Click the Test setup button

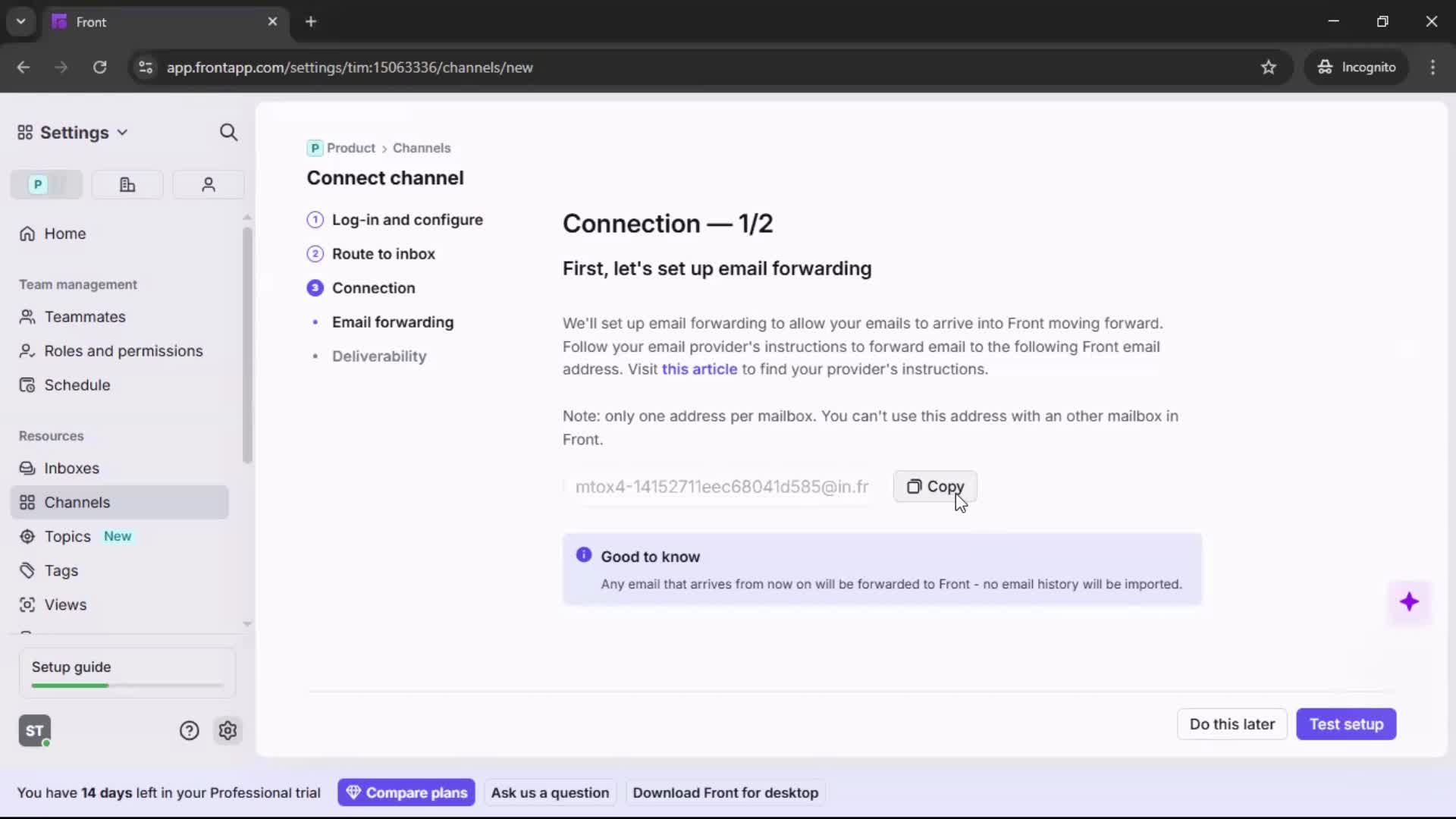(1346, 724)
